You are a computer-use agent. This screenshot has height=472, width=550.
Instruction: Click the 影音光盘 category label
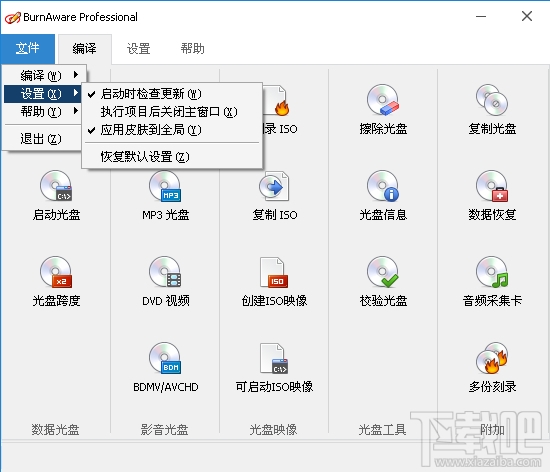point(165,430)
